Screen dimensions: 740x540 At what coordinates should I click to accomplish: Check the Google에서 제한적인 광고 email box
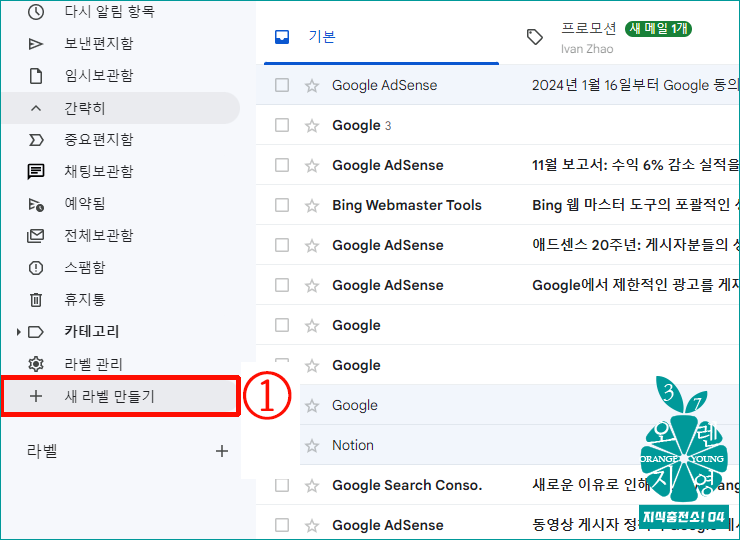[282, 285]
